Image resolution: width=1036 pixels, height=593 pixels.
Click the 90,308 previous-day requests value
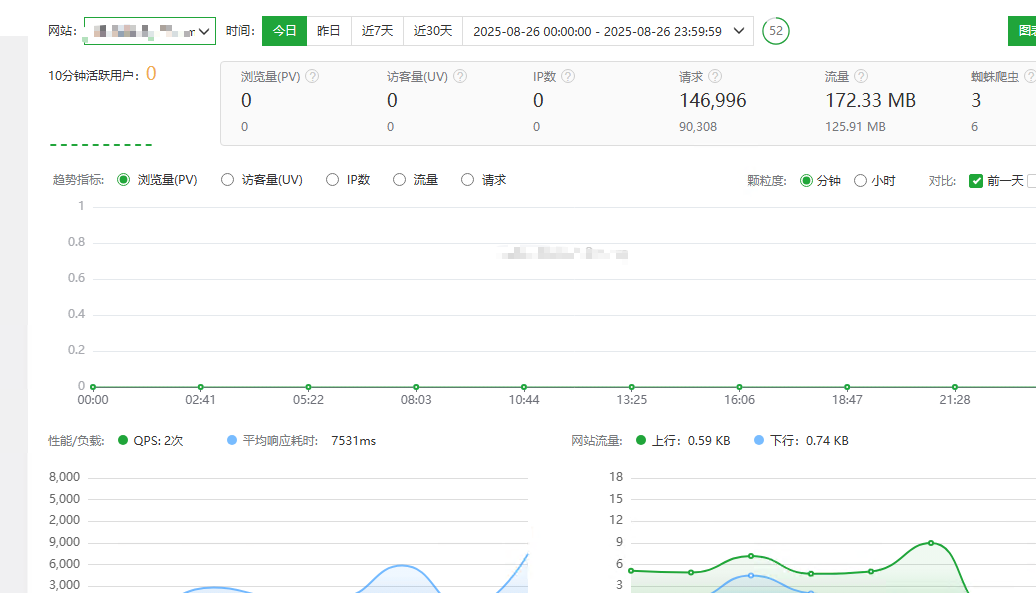point(698,127)
